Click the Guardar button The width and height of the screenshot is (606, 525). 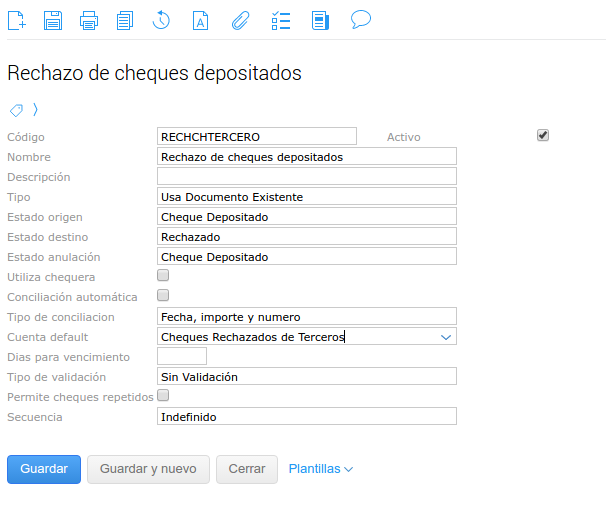[44, 469]
